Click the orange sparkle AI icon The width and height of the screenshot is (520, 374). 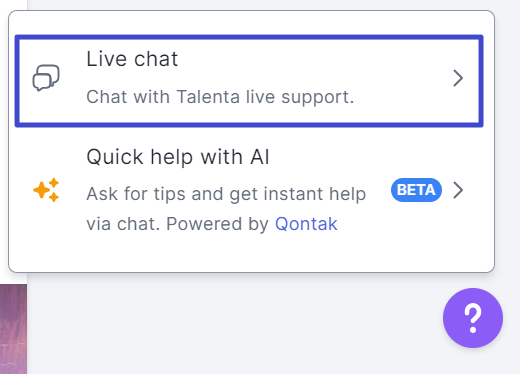pos(46,190)
